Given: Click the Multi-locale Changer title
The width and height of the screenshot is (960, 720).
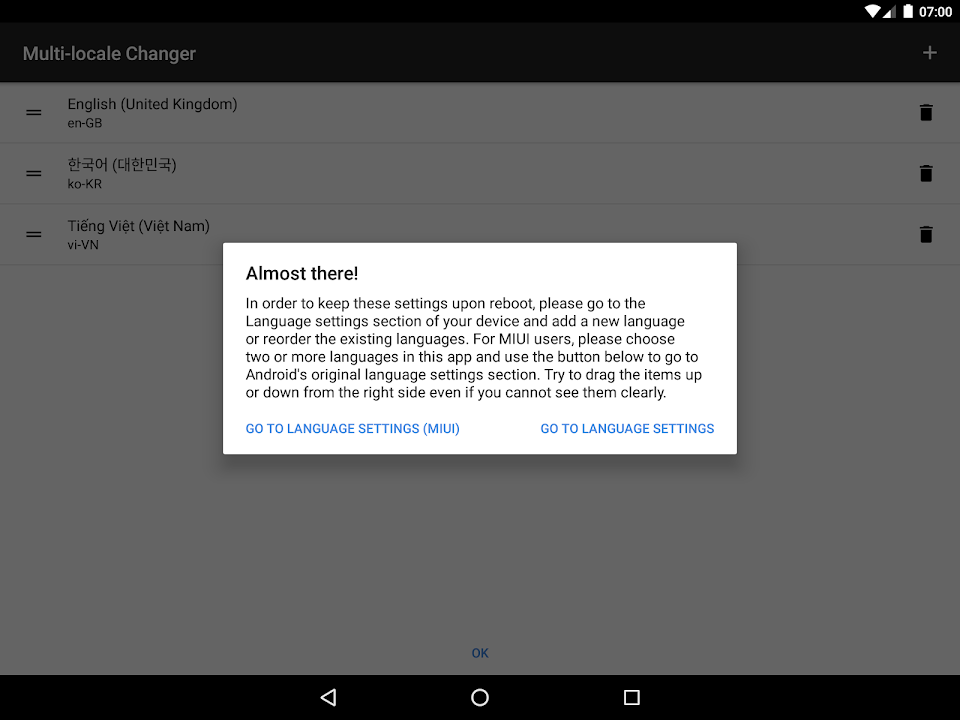Looking at the screenshot, I should pos(109,54).
